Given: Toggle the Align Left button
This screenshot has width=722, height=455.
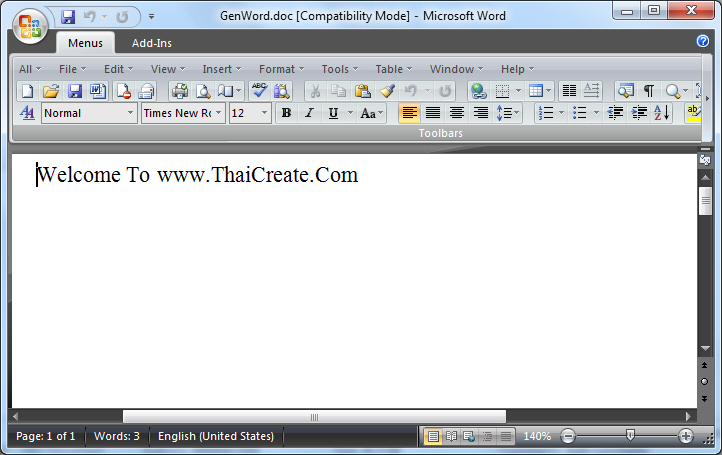Looking at the screenshot, I should tap(409, 113).
